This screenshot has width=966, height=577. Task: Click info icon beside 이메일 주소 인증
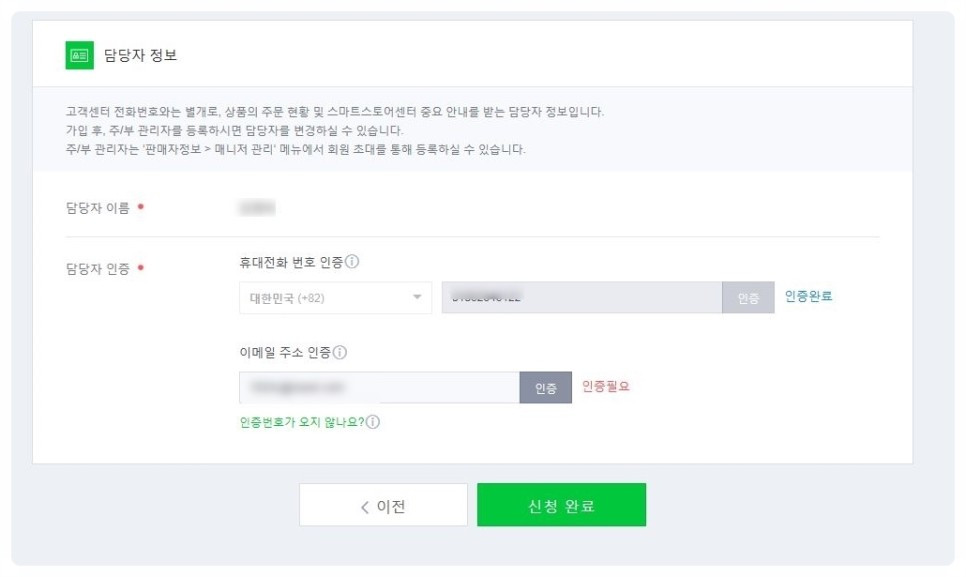pos(340,353)
